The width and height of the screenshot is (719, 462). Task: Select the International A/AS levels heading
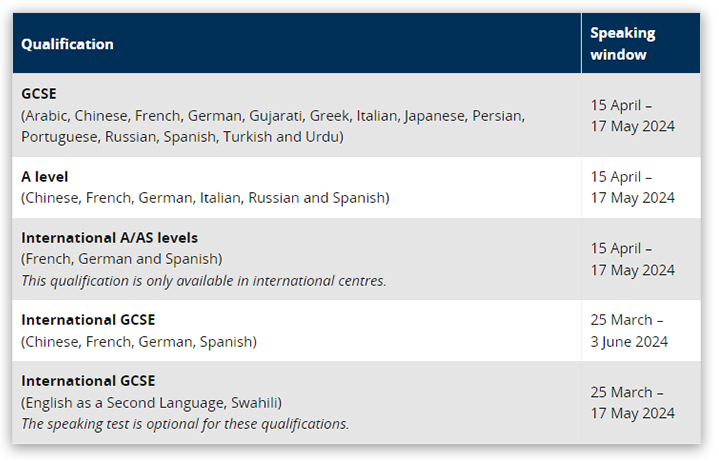point(110,238)
